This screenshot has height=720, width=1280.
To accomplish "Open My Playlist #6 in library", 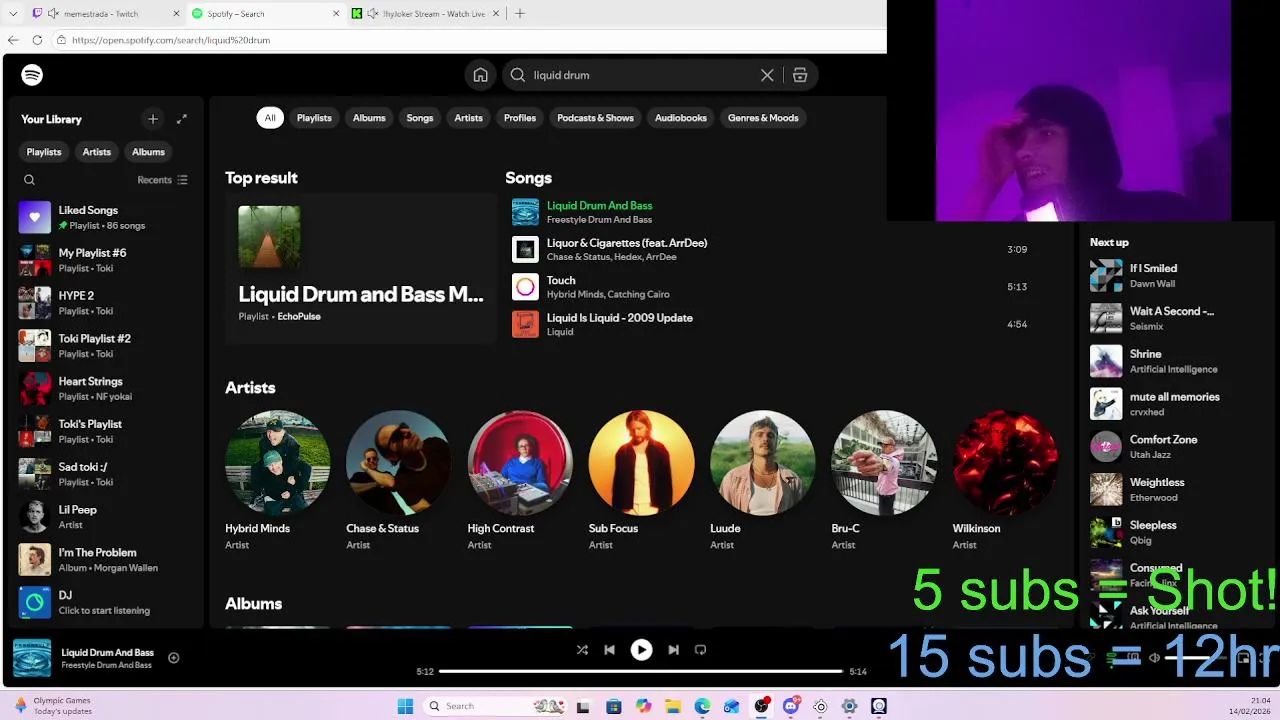I will (104, 260).
